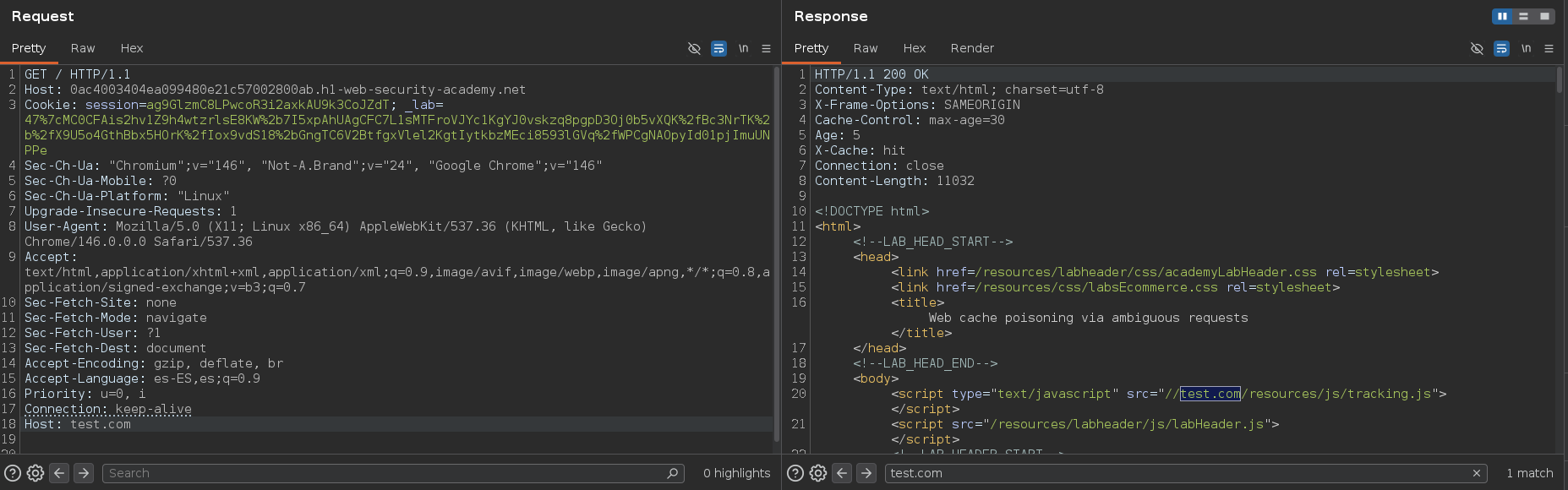Clear the test.com search text
The image size is (1568, 490).
(1476, 473)
